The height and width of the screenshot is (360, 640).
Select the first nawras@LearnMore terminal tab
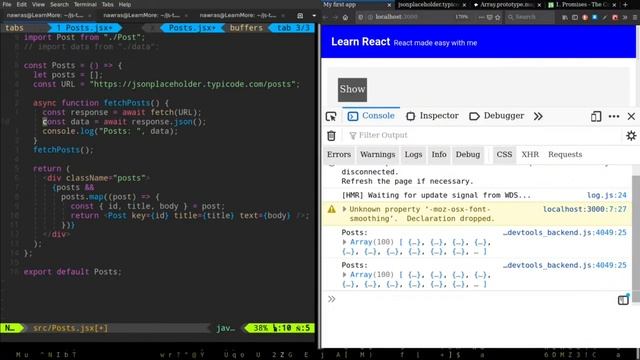(48, 16)
